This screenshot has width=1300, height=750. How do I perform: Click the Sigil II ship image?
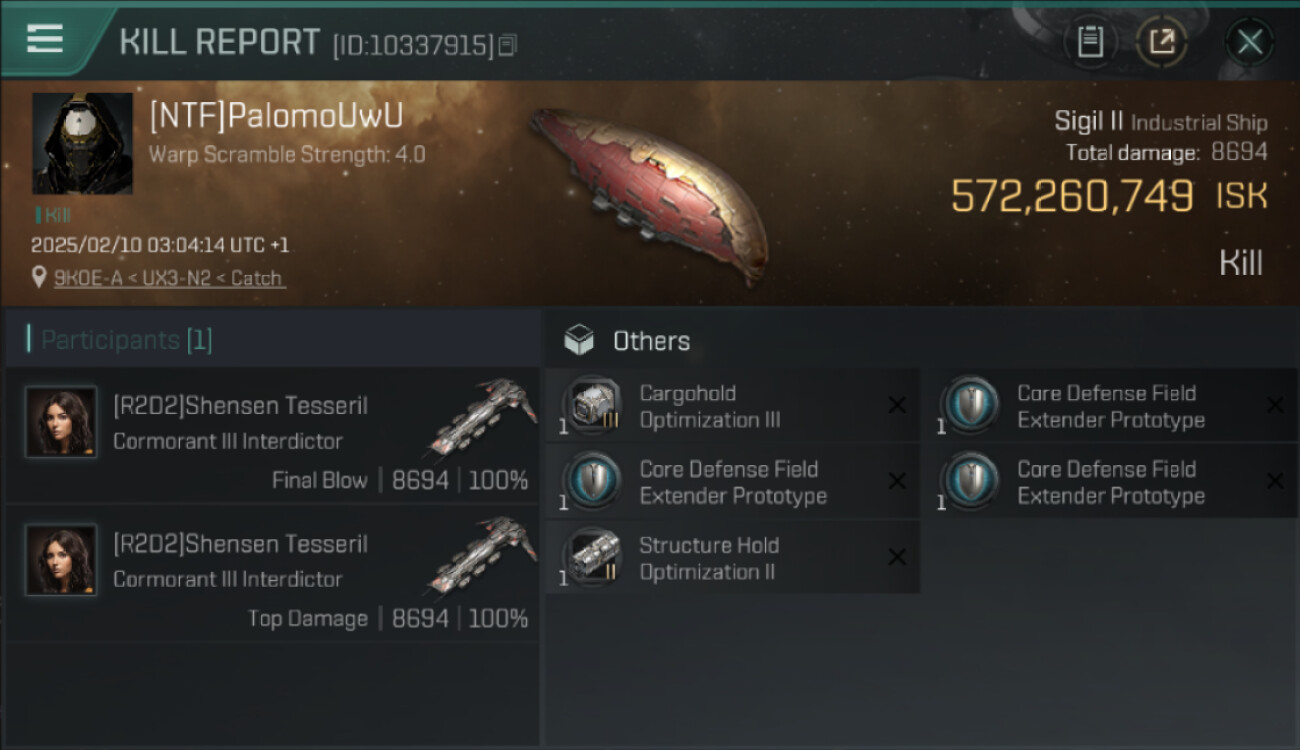(x=650, y=182)
